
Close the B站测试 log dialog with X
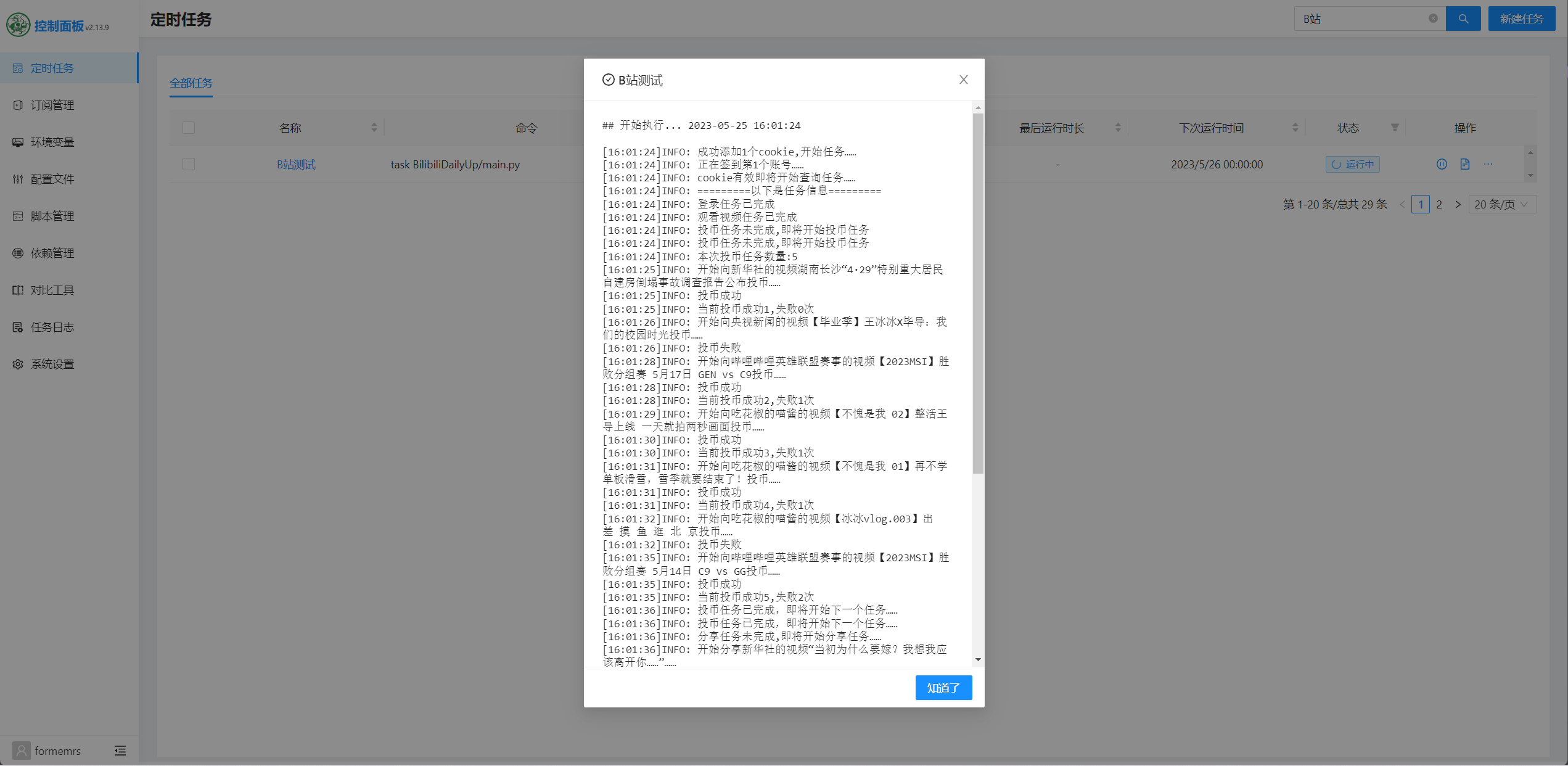click(963, 80)
